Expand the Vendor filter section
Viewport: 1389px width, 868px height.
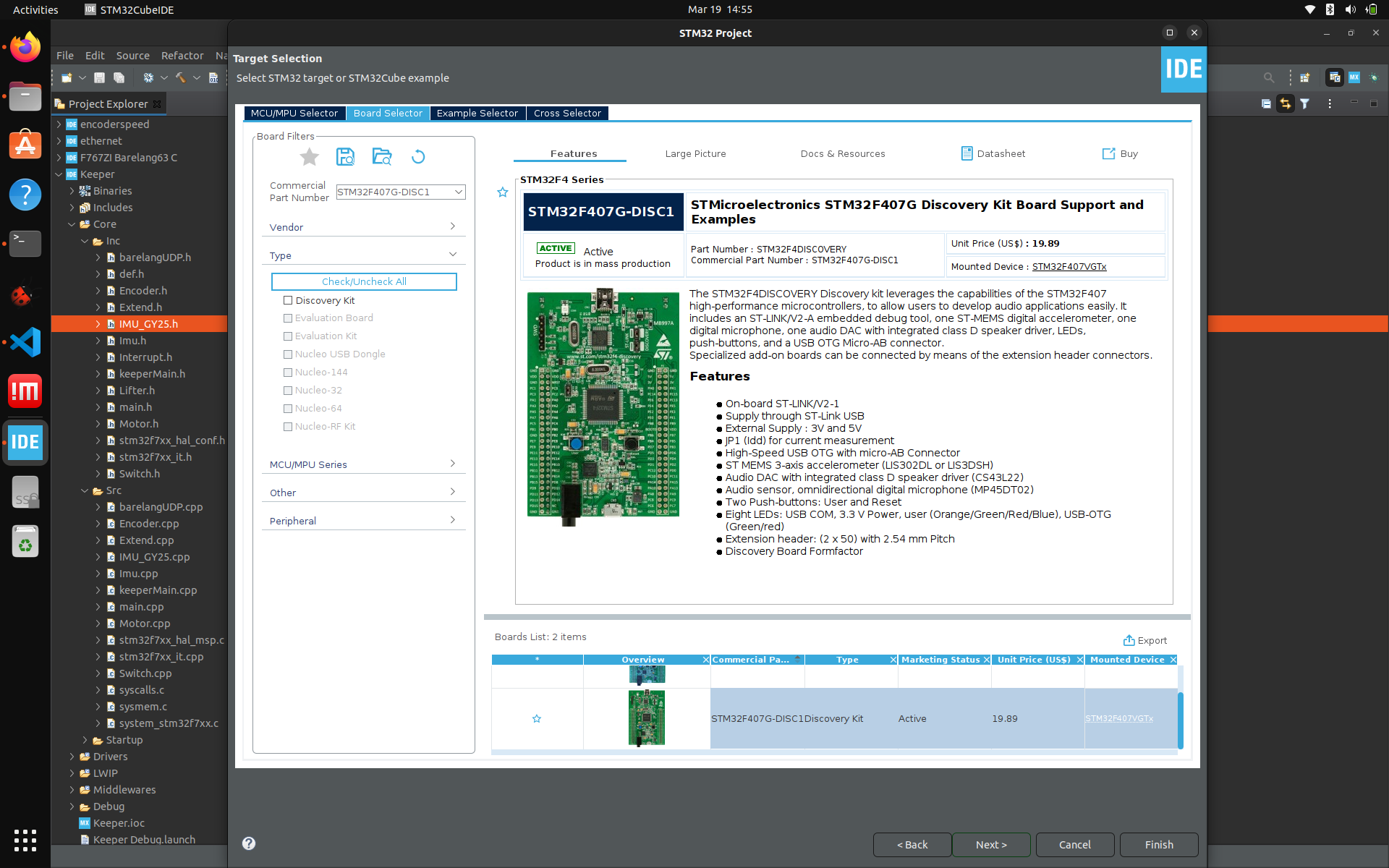click(x=363, y=226)
